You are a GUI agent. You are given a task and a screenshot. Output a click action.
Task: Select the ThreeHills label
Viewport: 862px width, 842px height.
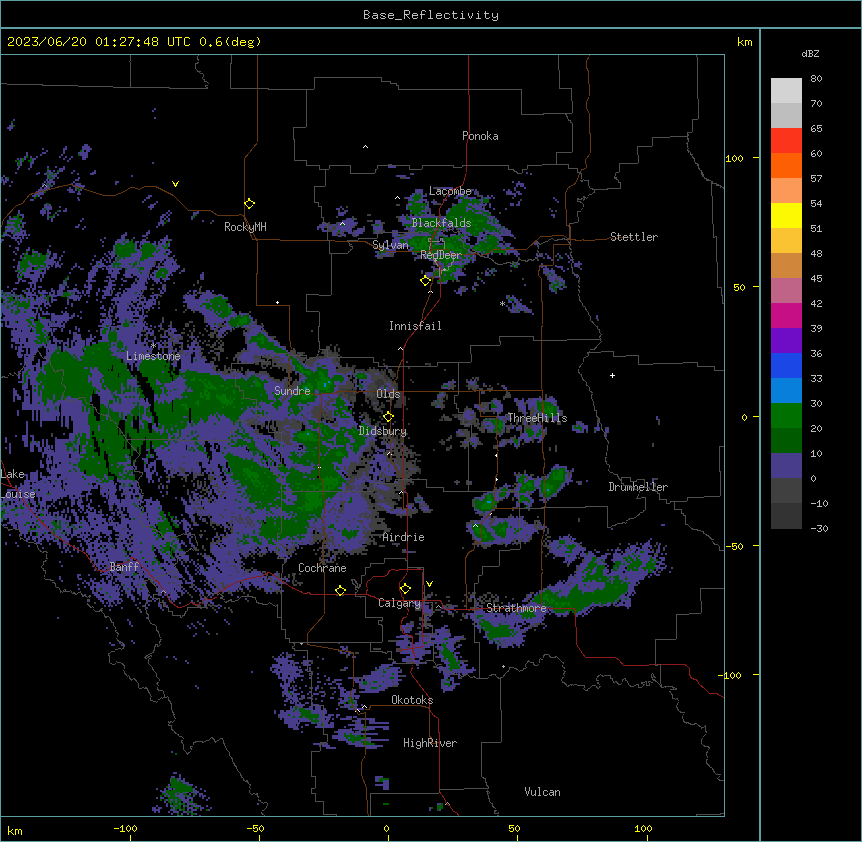(x=537, y=418)
